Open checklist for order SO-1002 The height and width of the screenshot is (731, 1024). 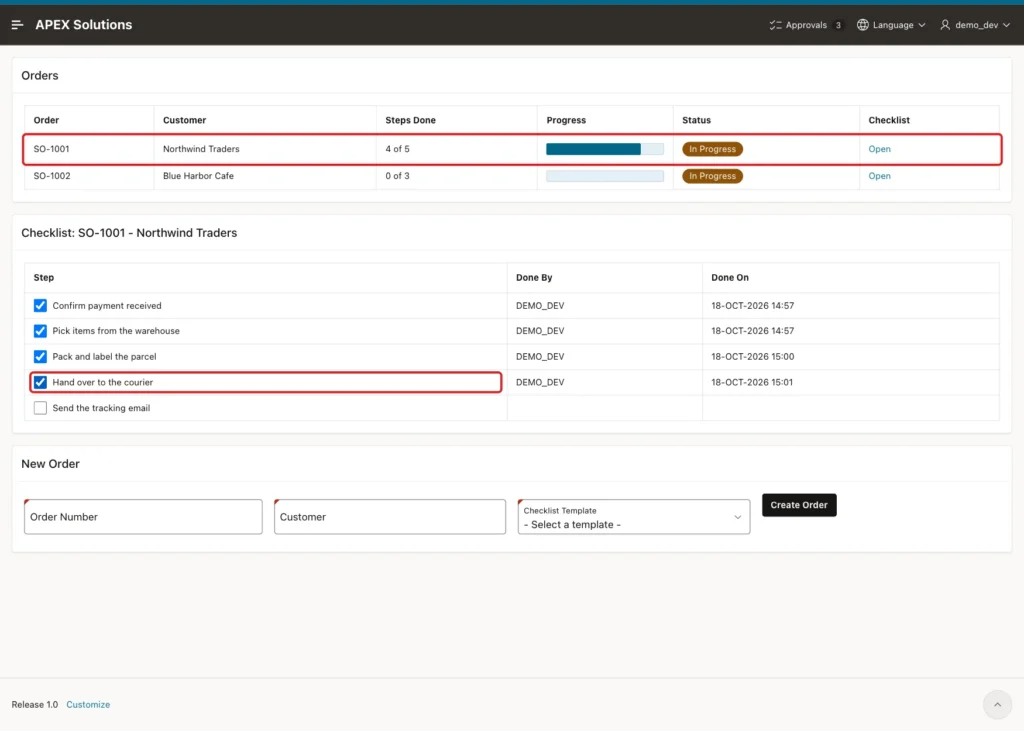[879, 176]
